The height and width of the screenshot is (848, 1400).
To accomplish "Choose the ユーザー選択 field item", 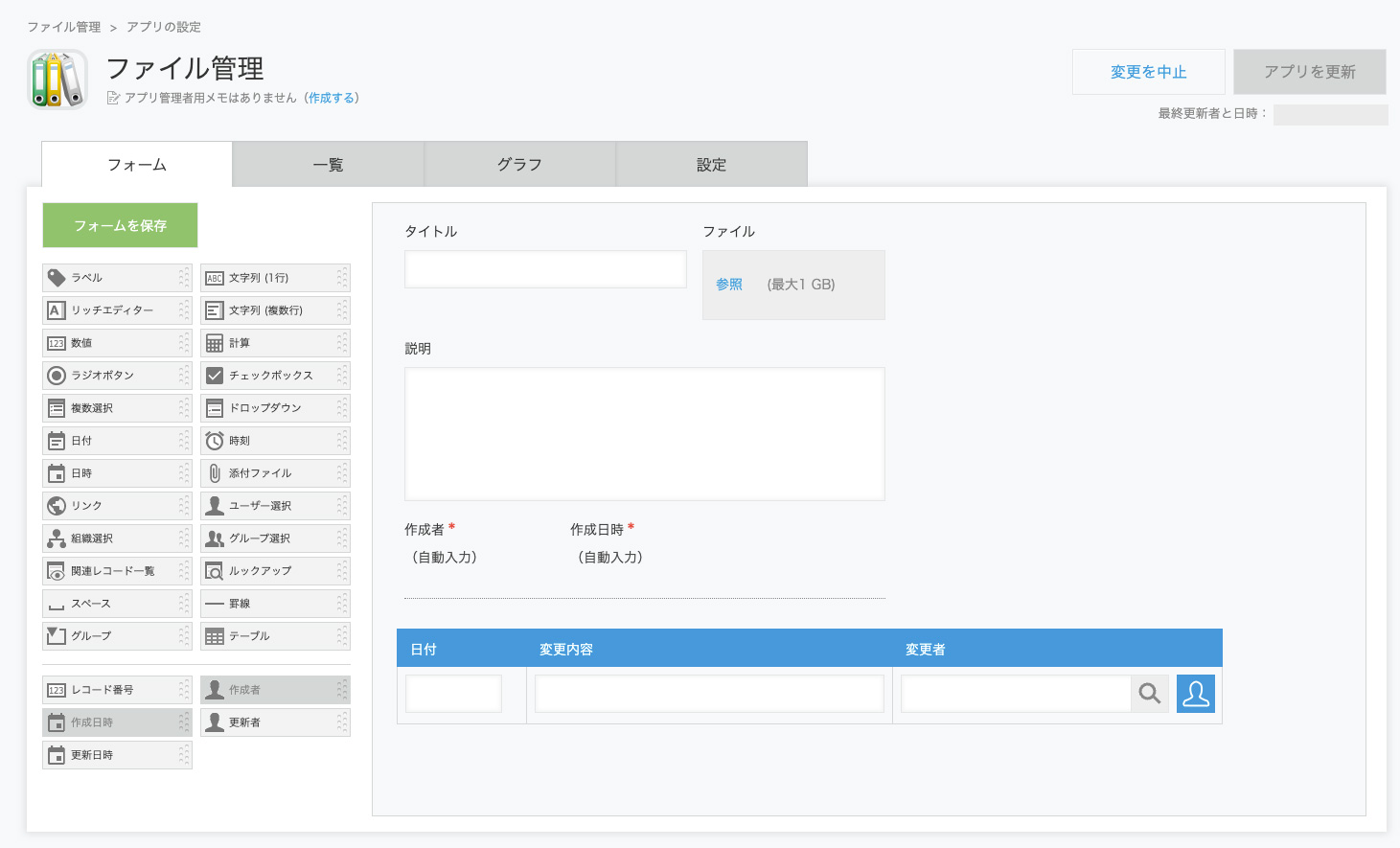I will pos(275,506).
